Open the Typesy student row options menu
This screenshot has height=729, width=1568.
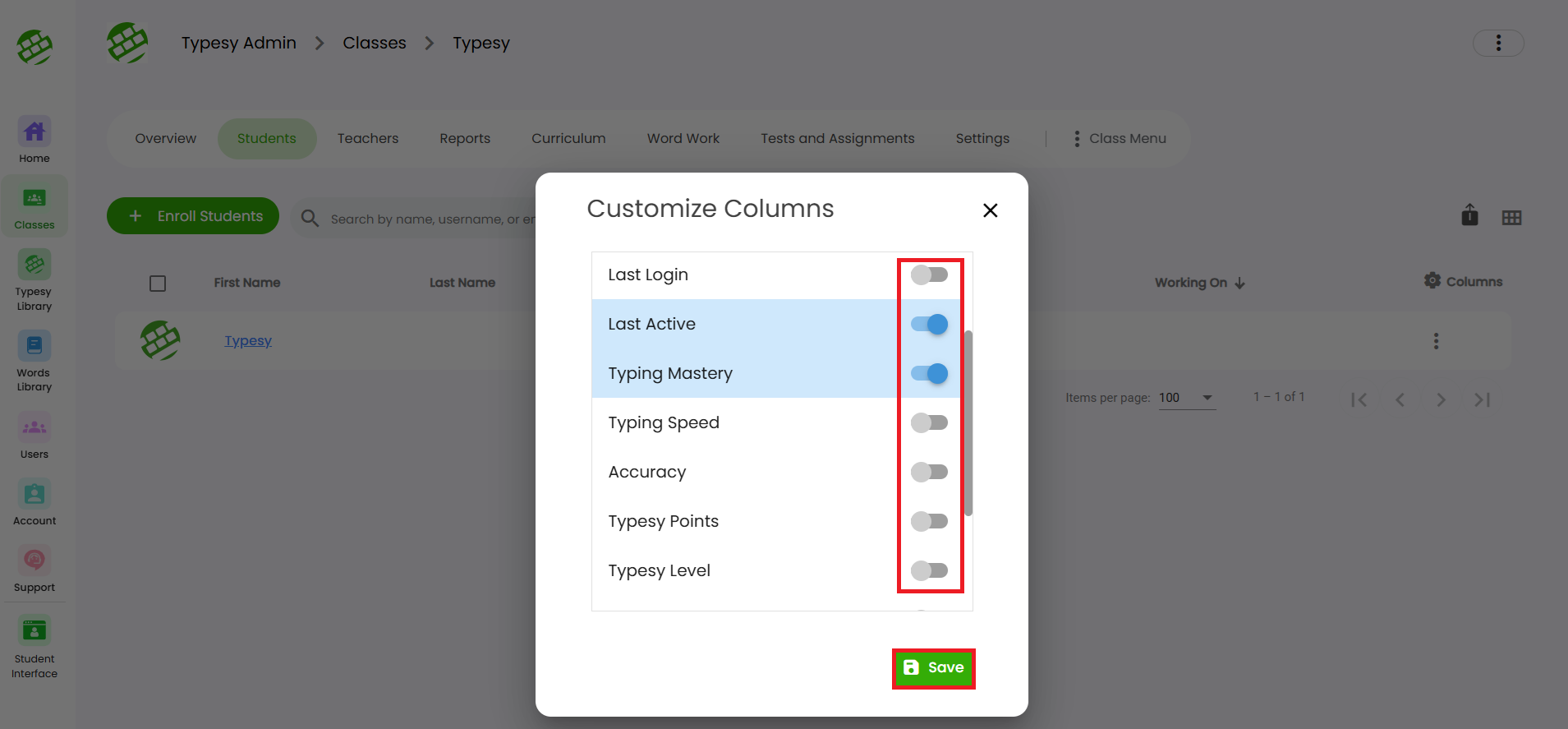pos(1436,341)
